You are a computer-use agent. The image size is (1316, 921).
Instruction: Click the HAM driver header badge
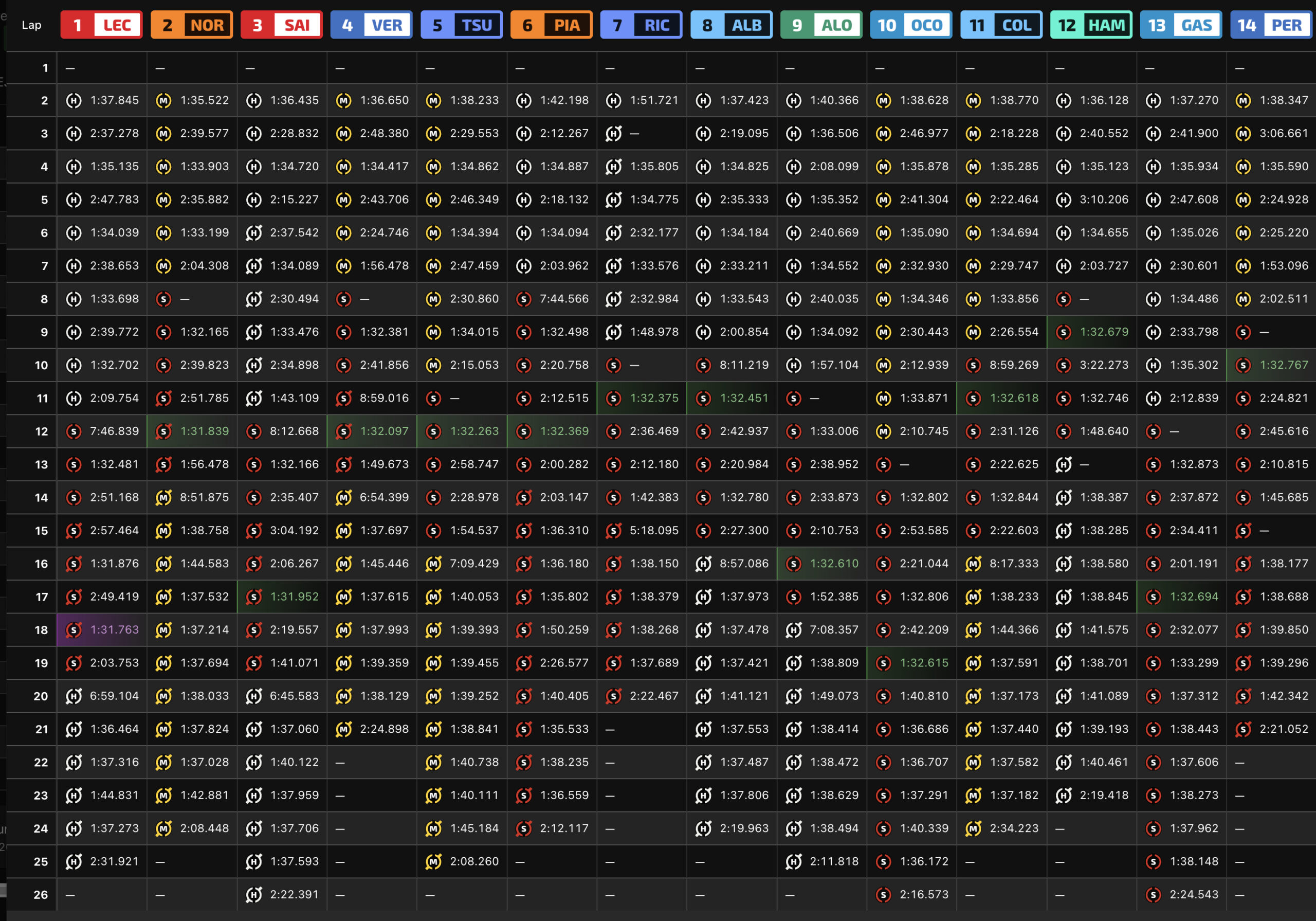(x=1091, y=25)
